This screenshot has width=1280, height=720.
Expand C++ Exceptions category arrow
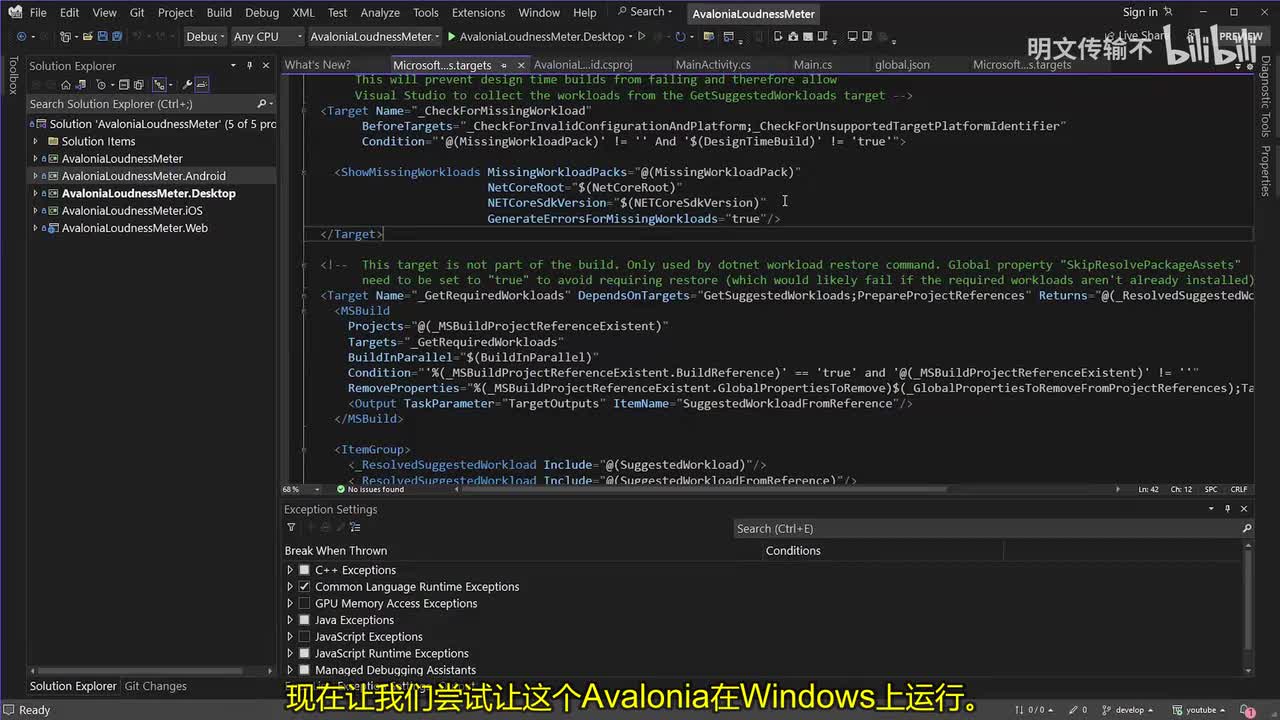[x=290, y=570]
